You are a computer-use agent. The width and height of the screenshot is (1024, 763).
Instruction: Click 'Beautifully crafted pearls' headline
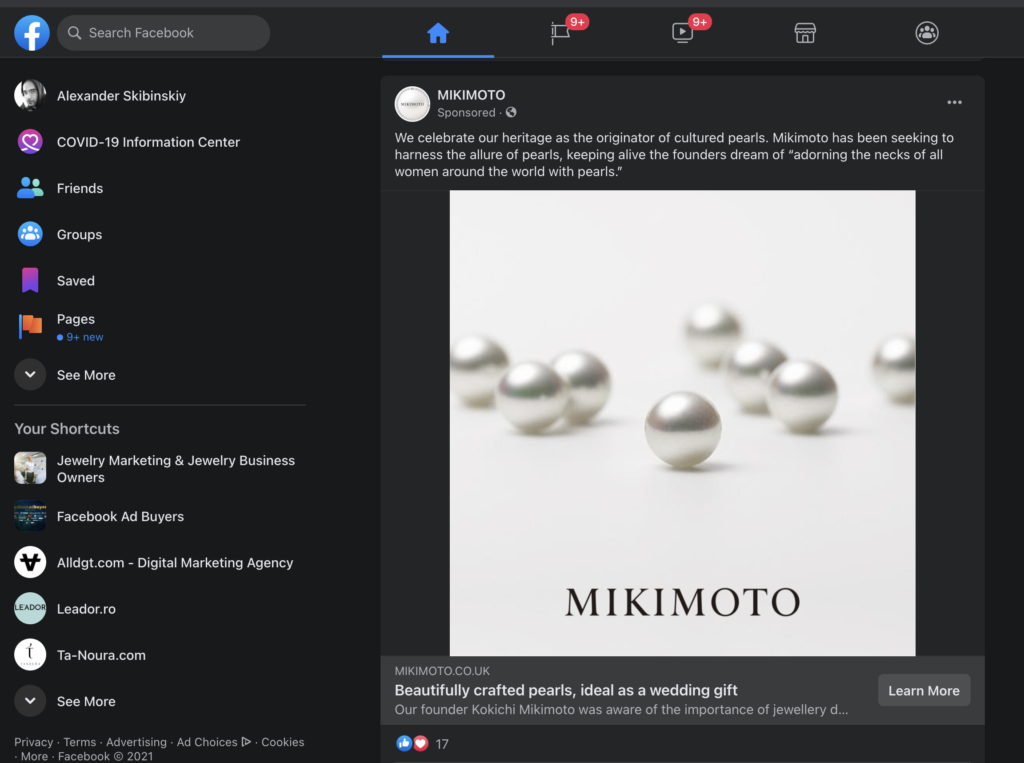click(566, 690)
